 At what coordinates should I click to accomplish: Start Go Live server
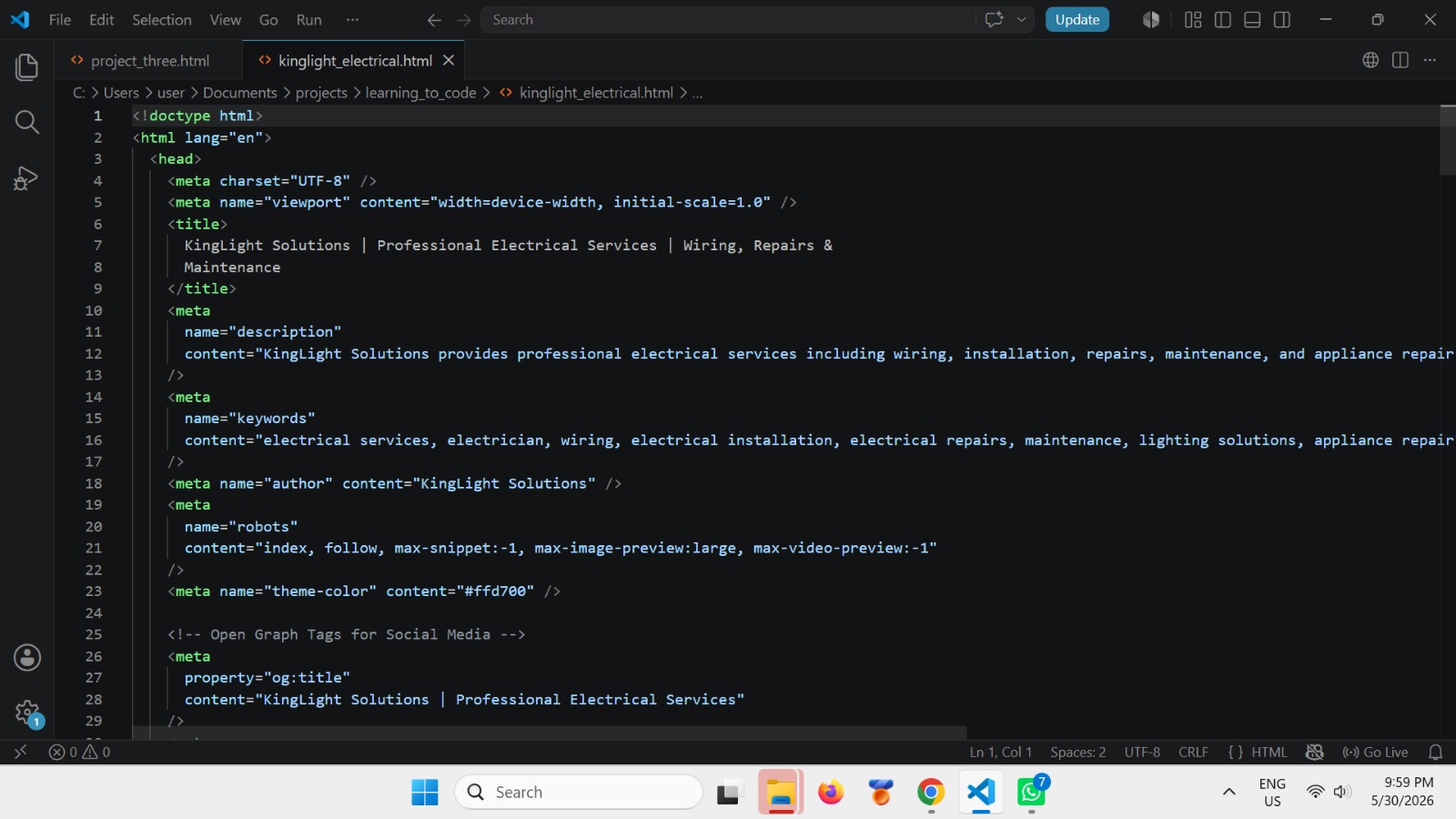pos(1375,752)
